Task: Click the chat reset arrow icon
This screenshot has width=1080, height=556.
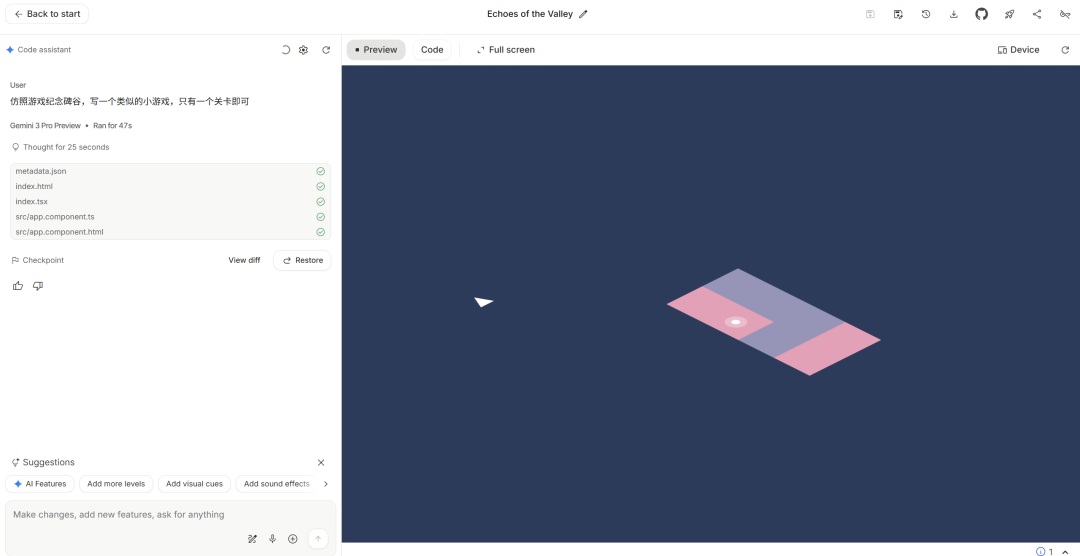Action: [x=326, y=50]
